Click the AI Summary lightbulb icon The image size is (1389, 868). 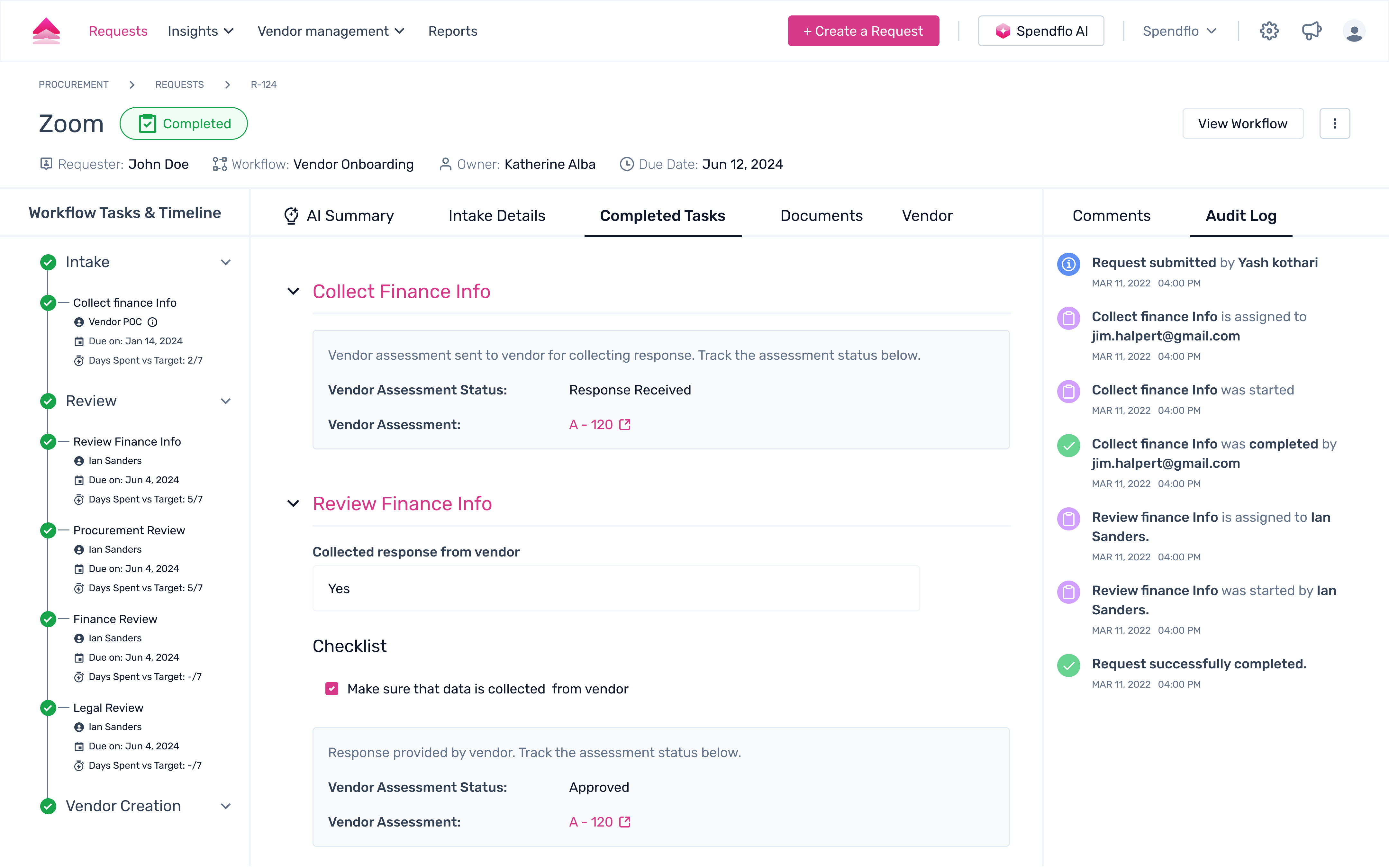[292, 216]
